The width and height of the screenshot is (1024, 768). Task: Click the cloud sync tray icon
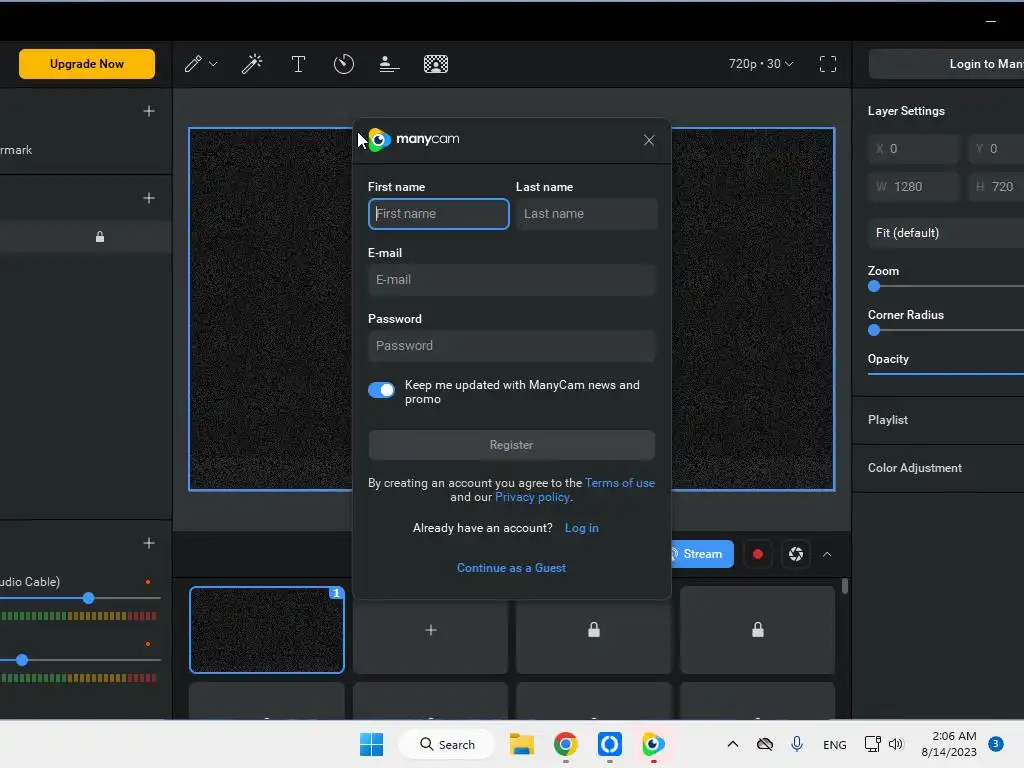[x=765, y=744]
